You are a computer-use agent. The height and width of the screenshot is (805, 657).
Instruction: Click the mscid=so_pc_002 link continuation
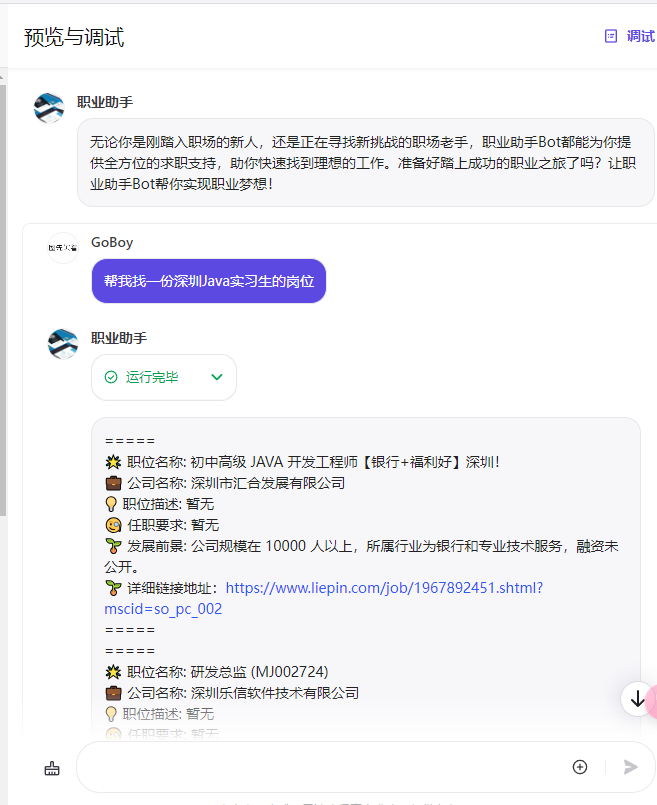[x=163, y=609]
